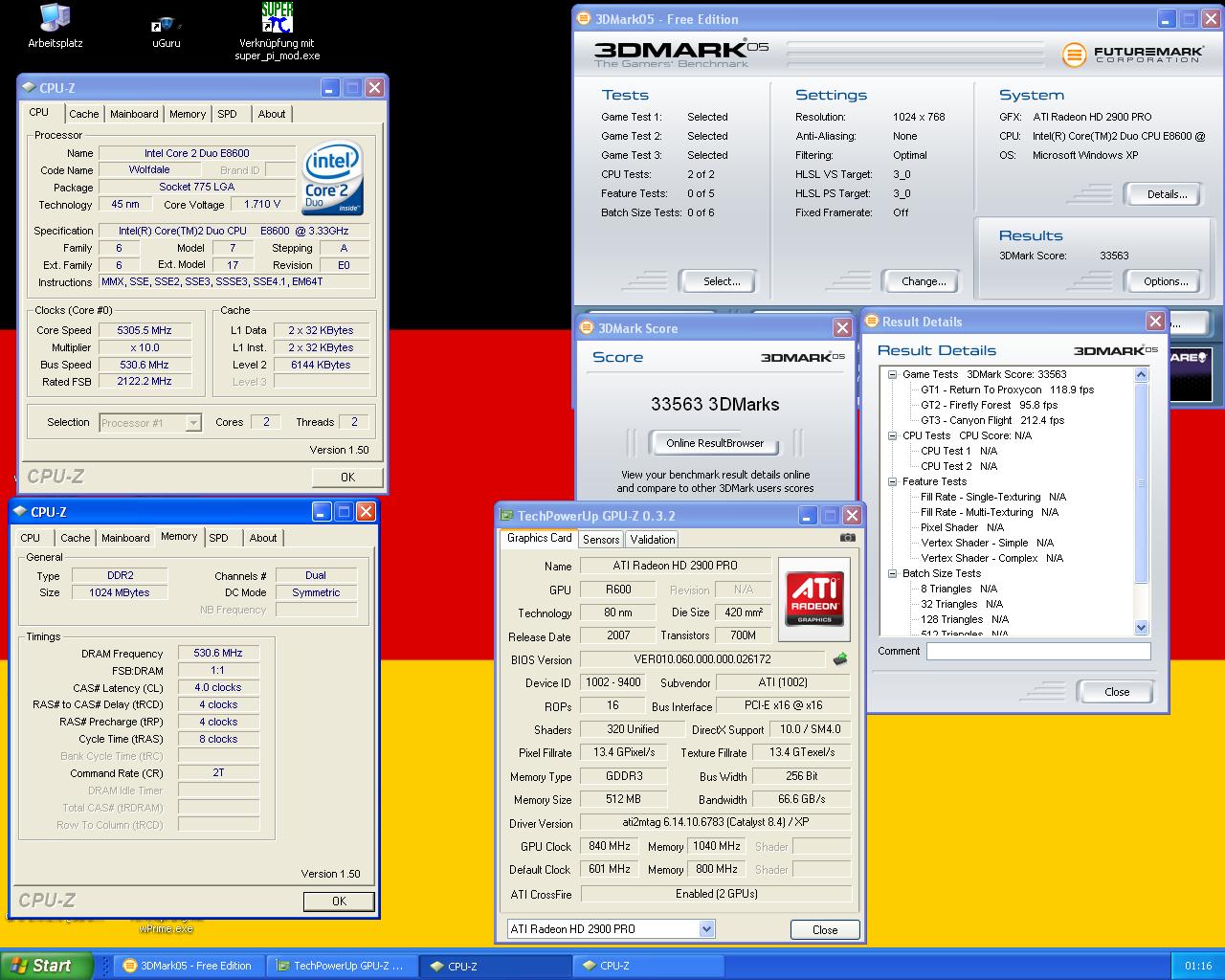The width and height of the screenshot is (1225, 980).
Task: Open SPD tab in upper CPU-Z
Action: (x=227, y=114)
